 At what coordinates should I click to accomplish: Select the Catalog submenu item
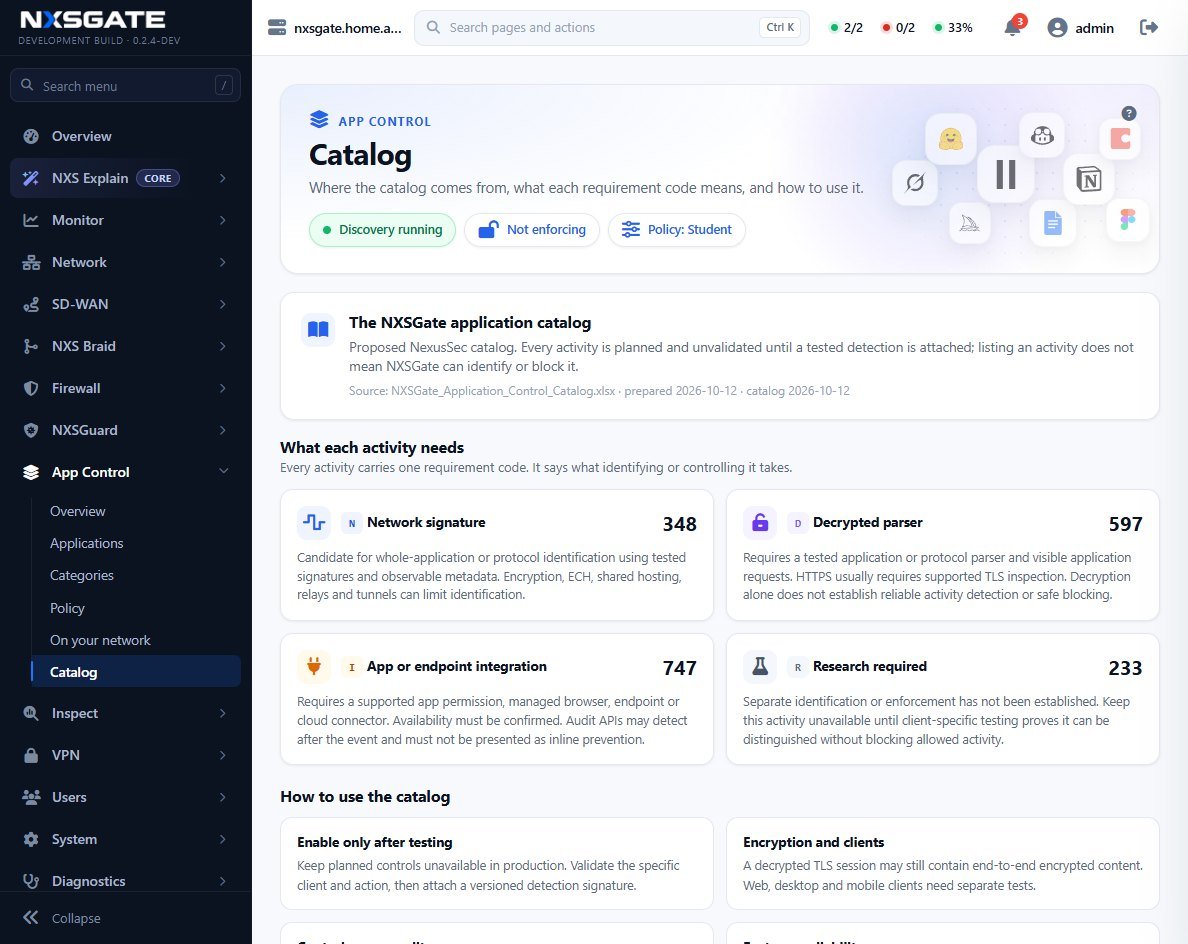[x=136, y=672]
